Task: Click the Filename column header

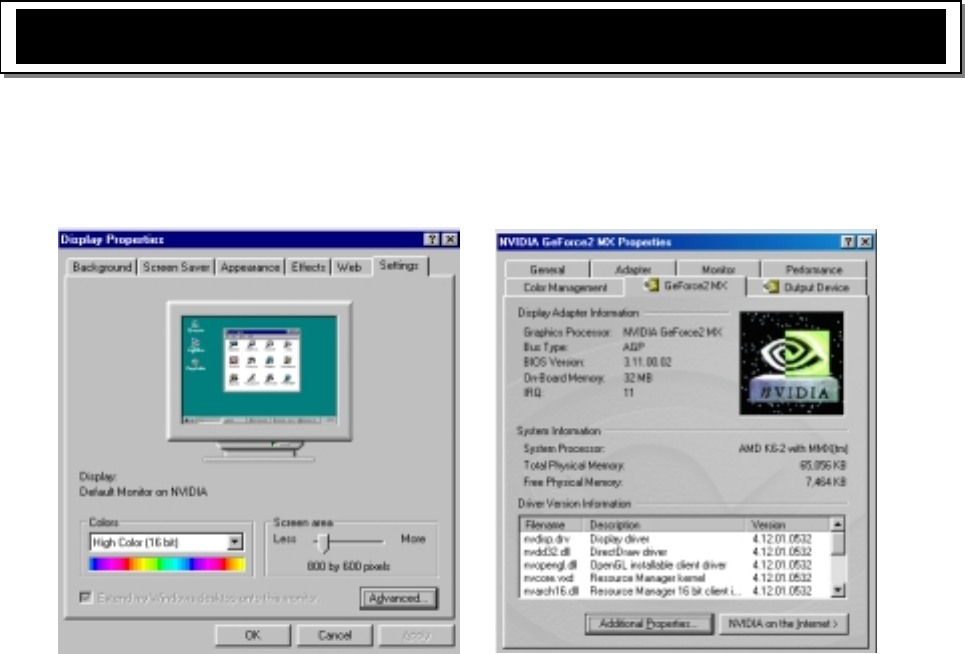Action: coord(552,525)
